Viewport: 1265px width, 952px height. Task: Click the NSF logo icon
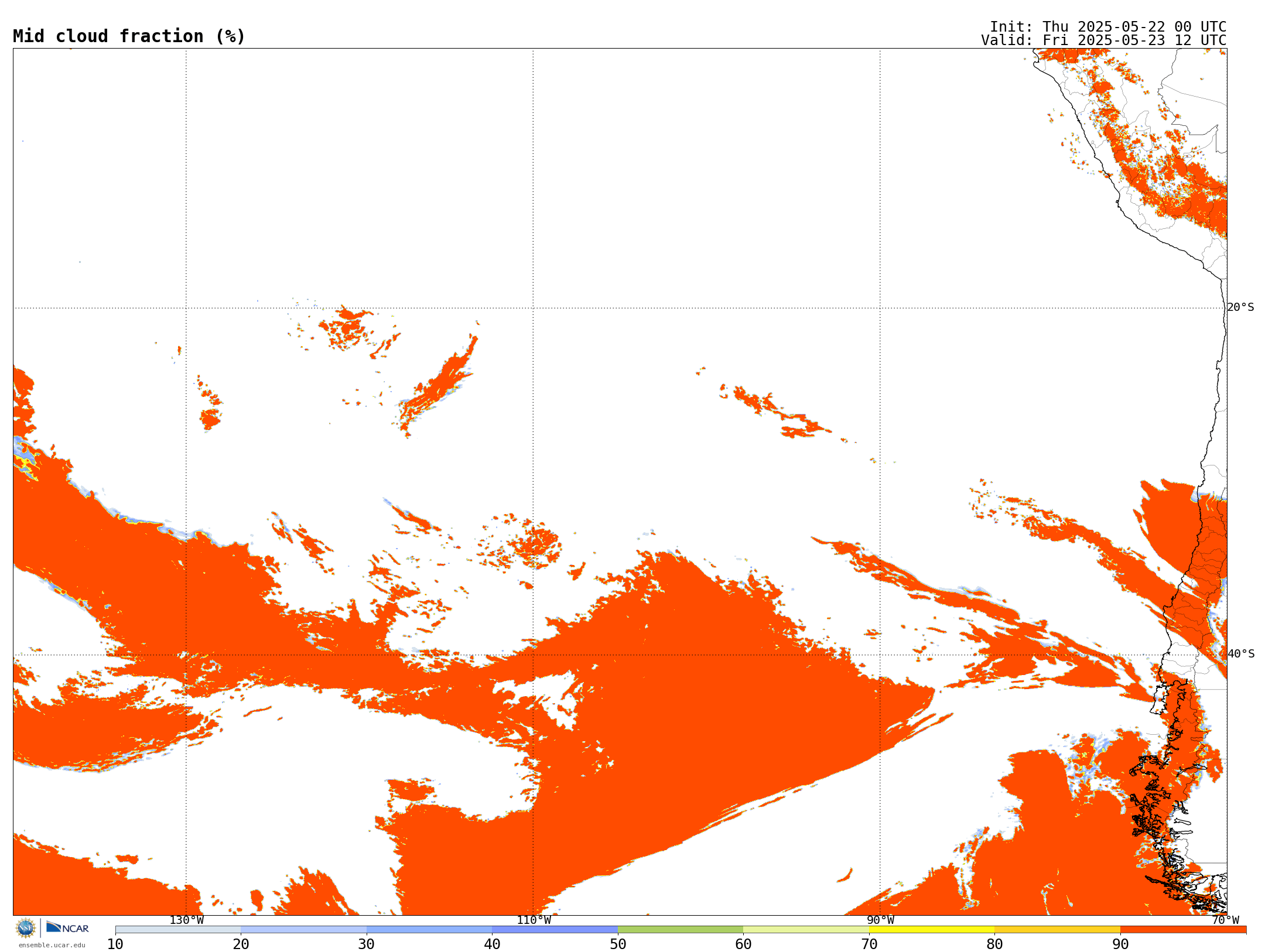[x=26, y=928]
